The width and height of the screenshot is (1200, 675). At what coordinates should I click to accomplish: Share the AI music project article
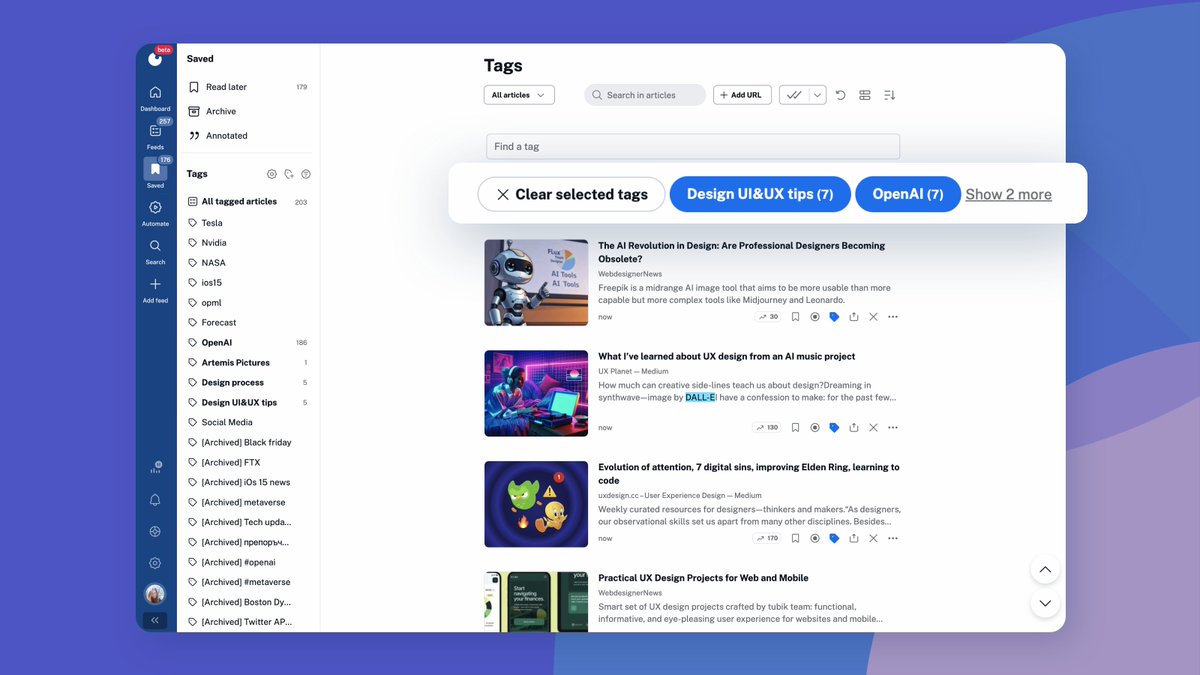click(x=854, y=428)
